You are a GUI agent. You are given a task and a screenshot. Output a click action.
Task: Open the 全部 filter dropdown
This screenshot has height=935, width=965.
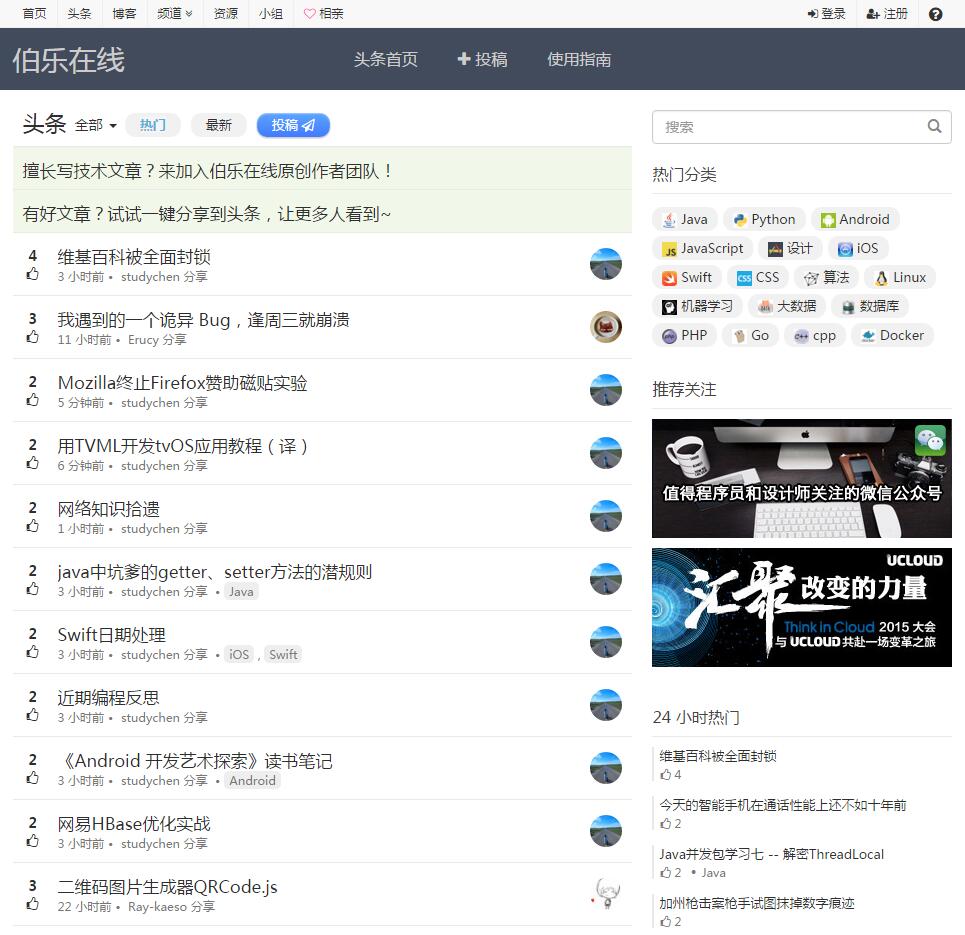tap(96, 125)
